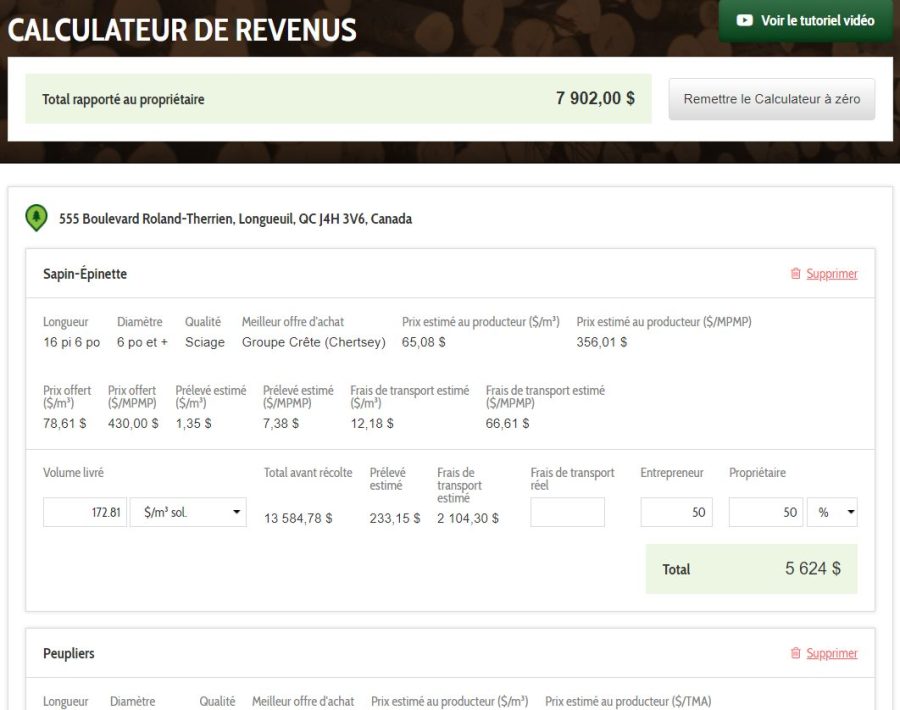This screenshot has height=710, width=900.
Task: Click the estimated producer price 65,08 $
Action: pyautogui.click(x=424, y=342)
